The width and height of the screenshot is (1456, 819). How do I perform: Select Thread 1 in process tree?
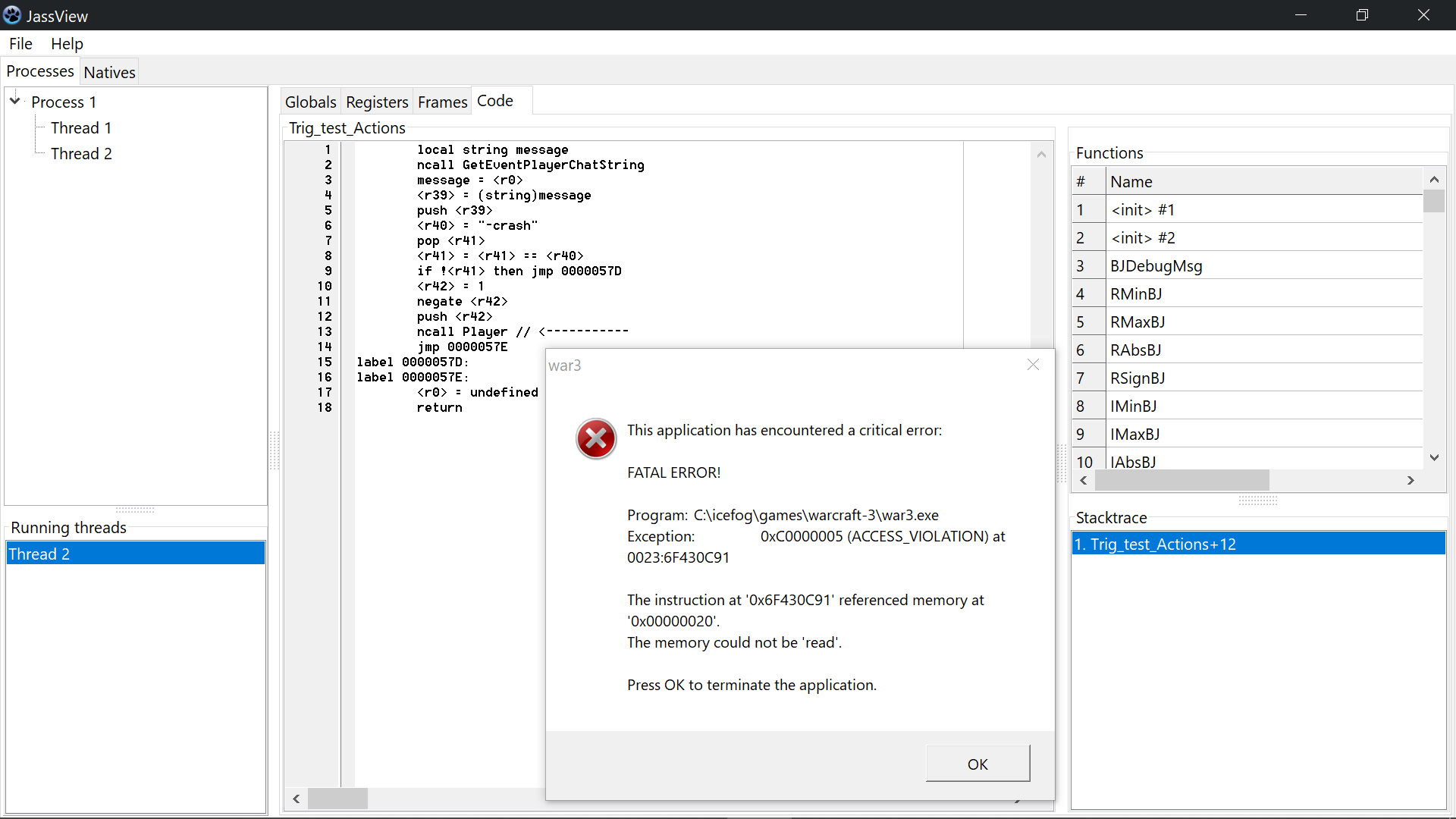[80, 127]
